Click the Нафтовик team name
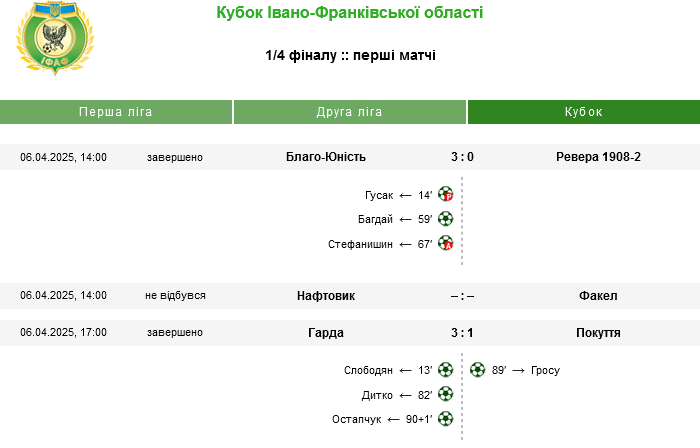 326,296
